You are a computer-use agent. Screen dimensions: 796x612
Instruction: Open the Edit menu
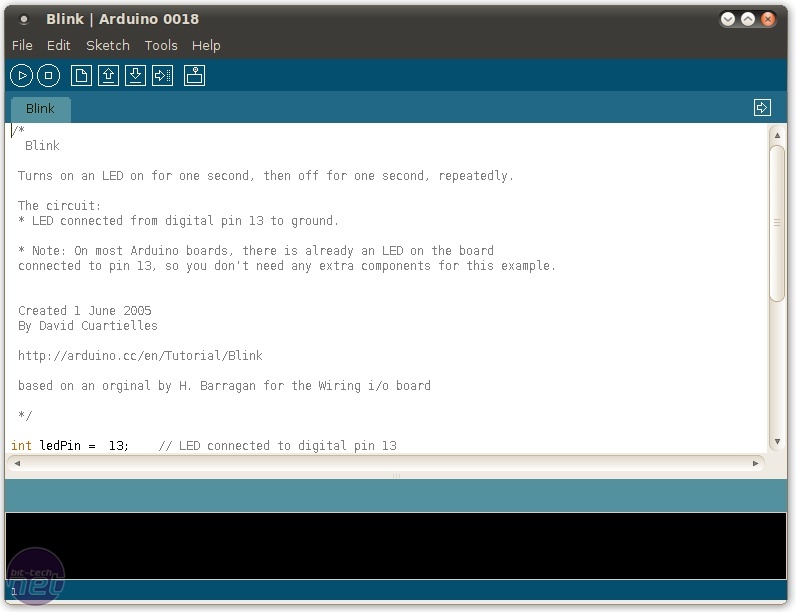point(58,46)
